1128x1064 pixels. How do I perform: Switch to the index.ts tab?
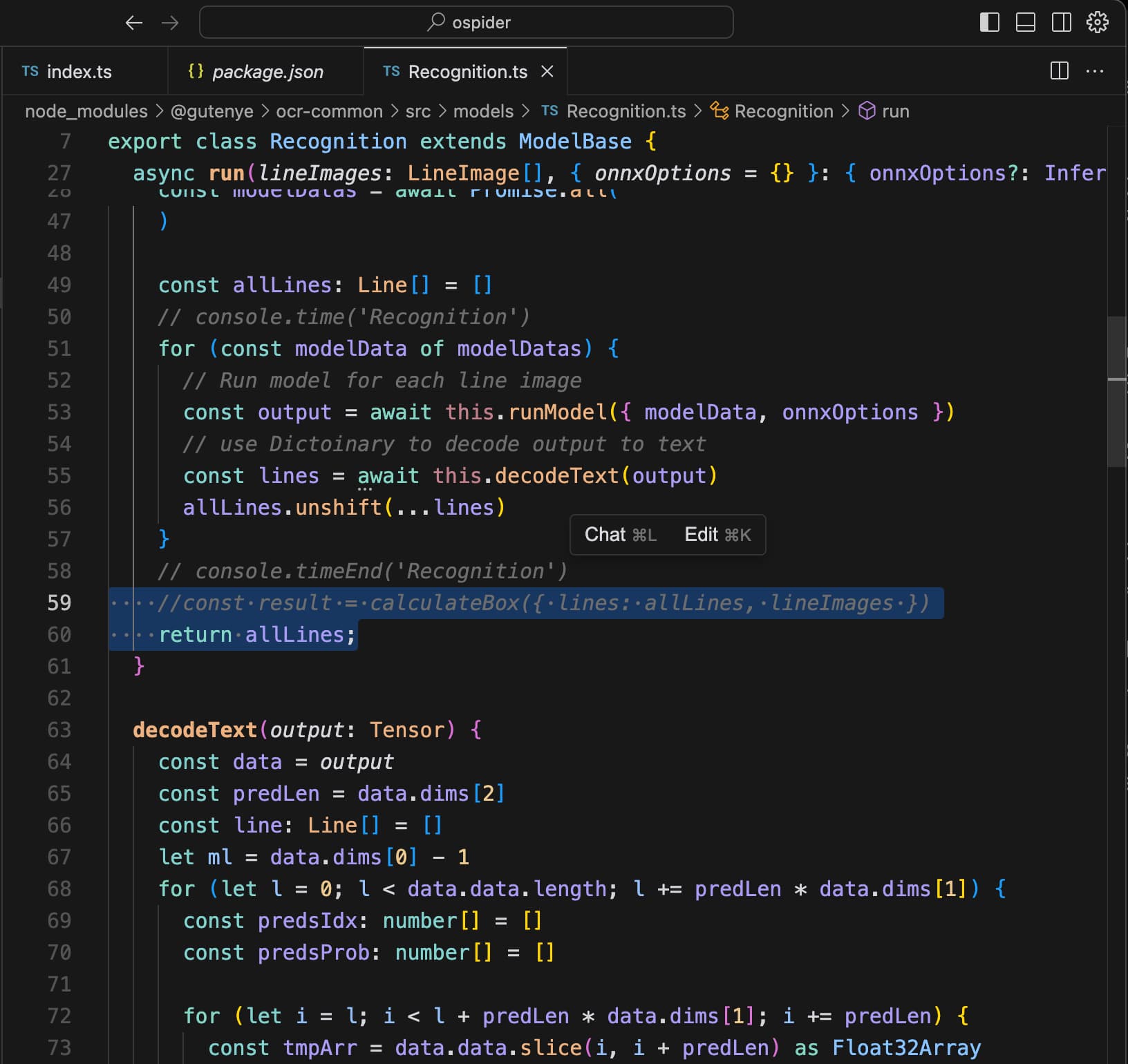(x=79, y=72)
